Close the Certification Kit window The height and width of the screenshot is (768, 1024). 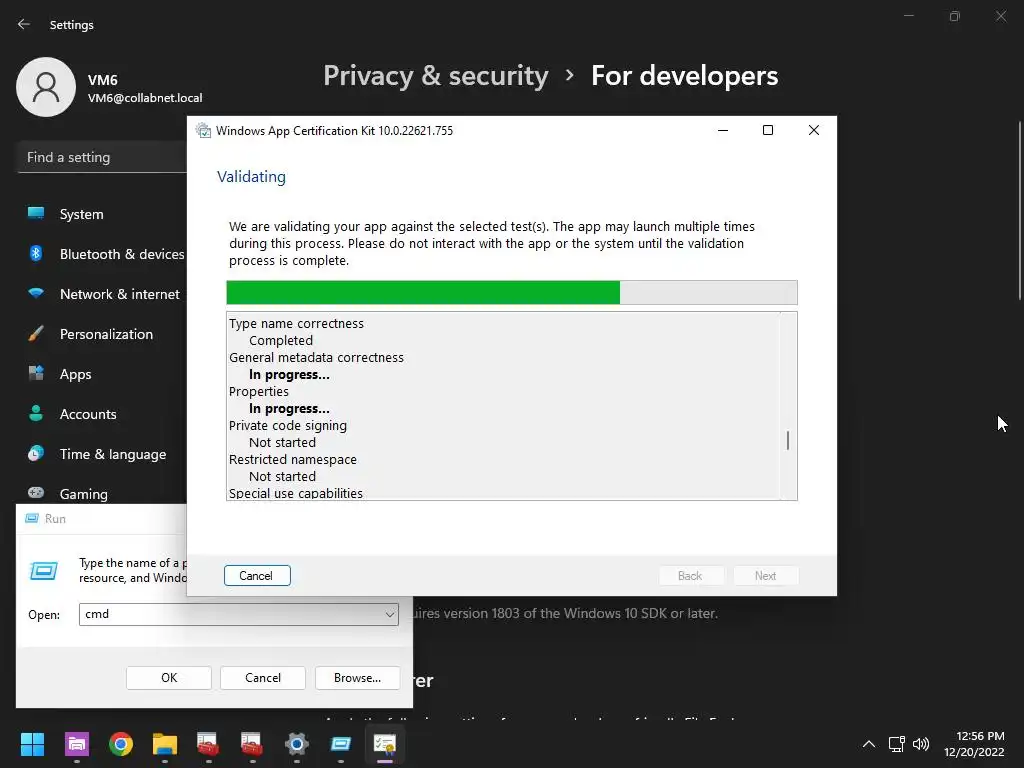[x=814, y=130]
